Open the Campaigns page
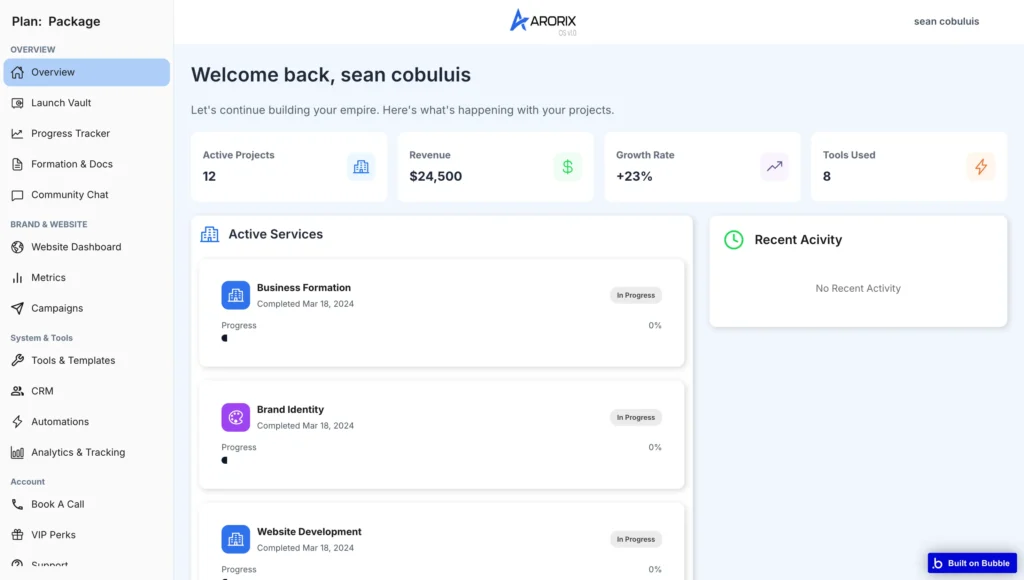Viewport: 1024px width, 580px height. [x=87, y=308]
